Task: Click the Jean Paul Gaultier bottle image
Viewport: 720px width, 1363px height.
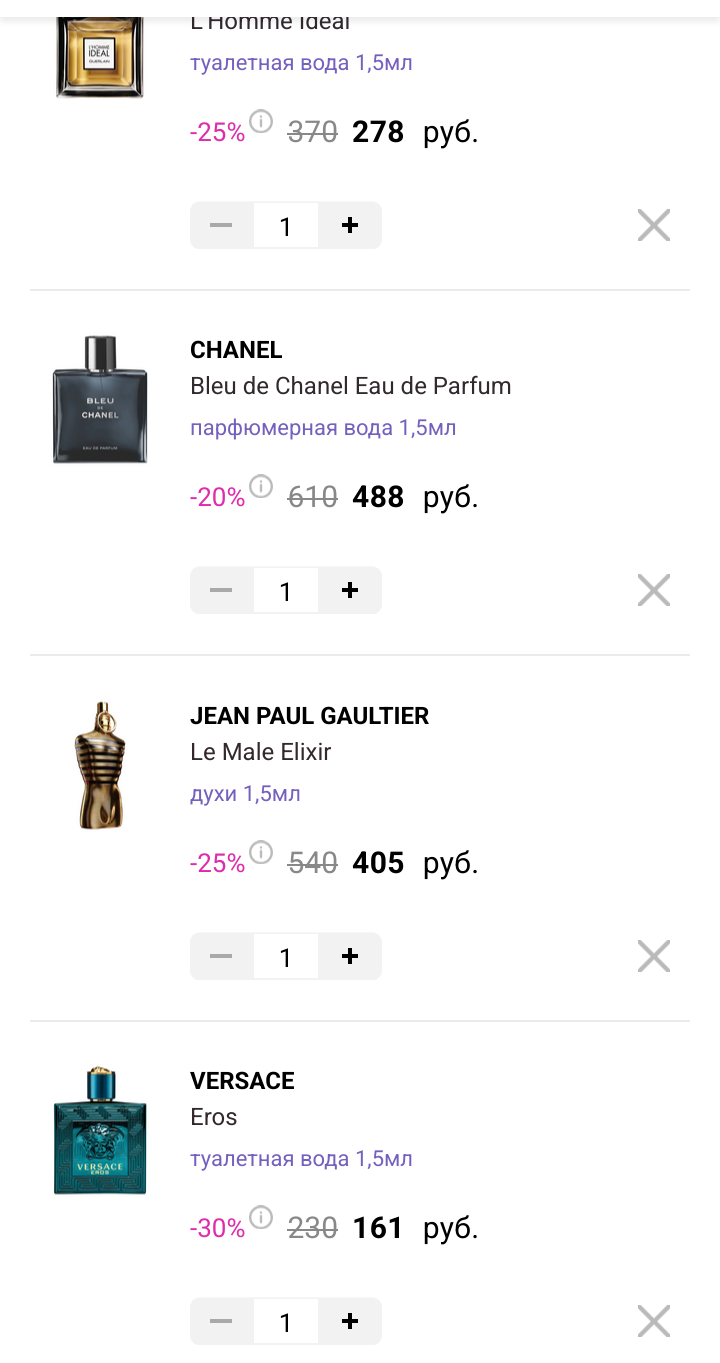Action: tap(100, 765)
